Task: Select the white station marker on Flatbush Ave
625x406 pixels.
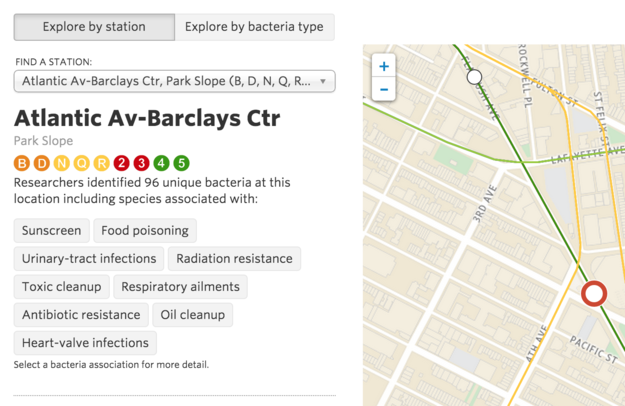Action: tap(474, 77)
